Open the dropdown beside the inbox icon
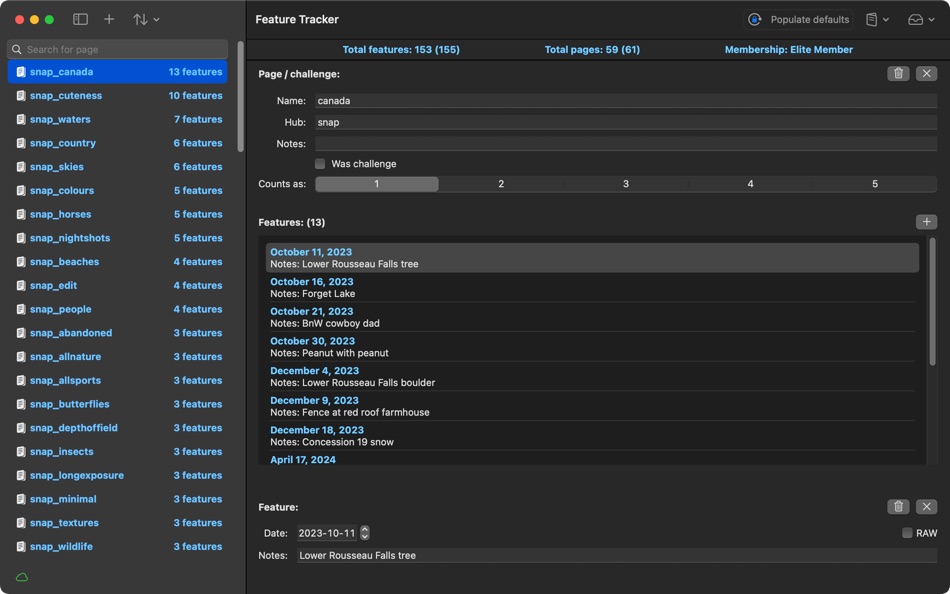This screenshot has height=594, width=950. coord(931,19)
